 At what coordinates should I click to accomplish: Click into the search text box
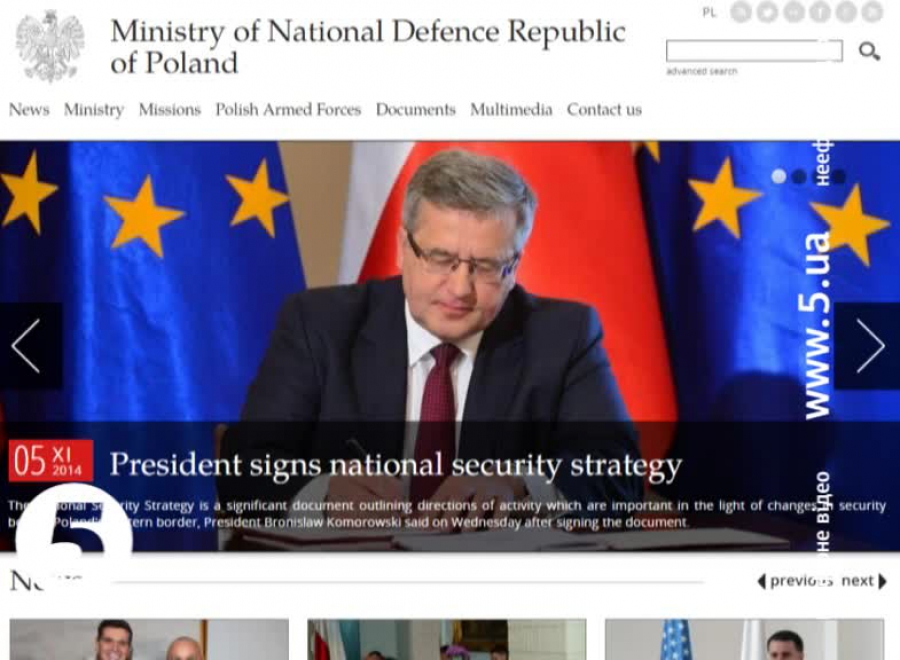click(x=754, y=51)
